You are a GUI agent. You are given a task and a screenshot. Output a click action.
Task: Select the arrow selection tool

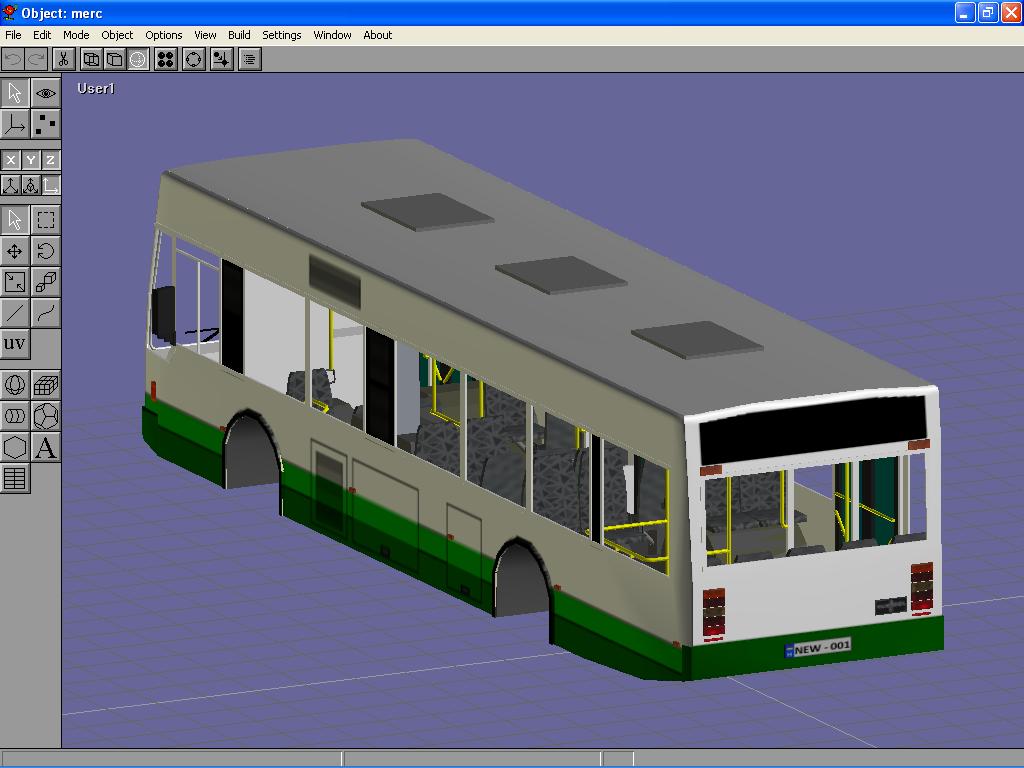click(14, 218)
